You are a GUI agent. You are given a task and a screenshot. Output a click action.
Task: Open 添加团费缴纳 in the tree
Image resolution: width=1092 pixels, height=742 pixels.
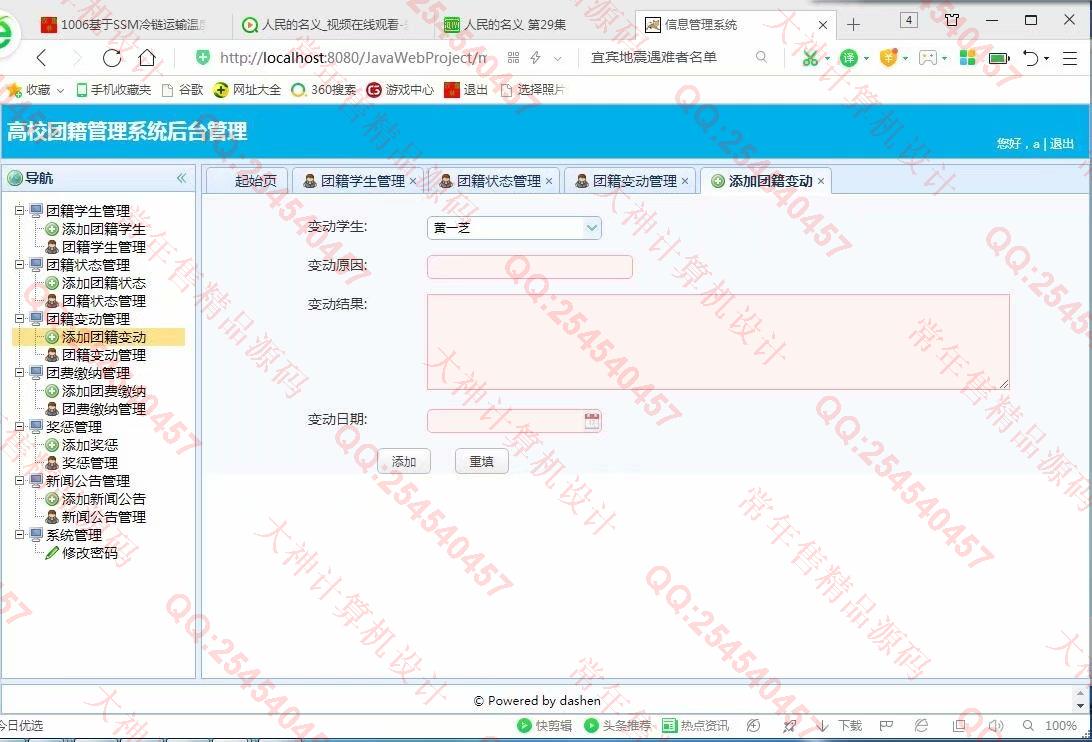103,391
